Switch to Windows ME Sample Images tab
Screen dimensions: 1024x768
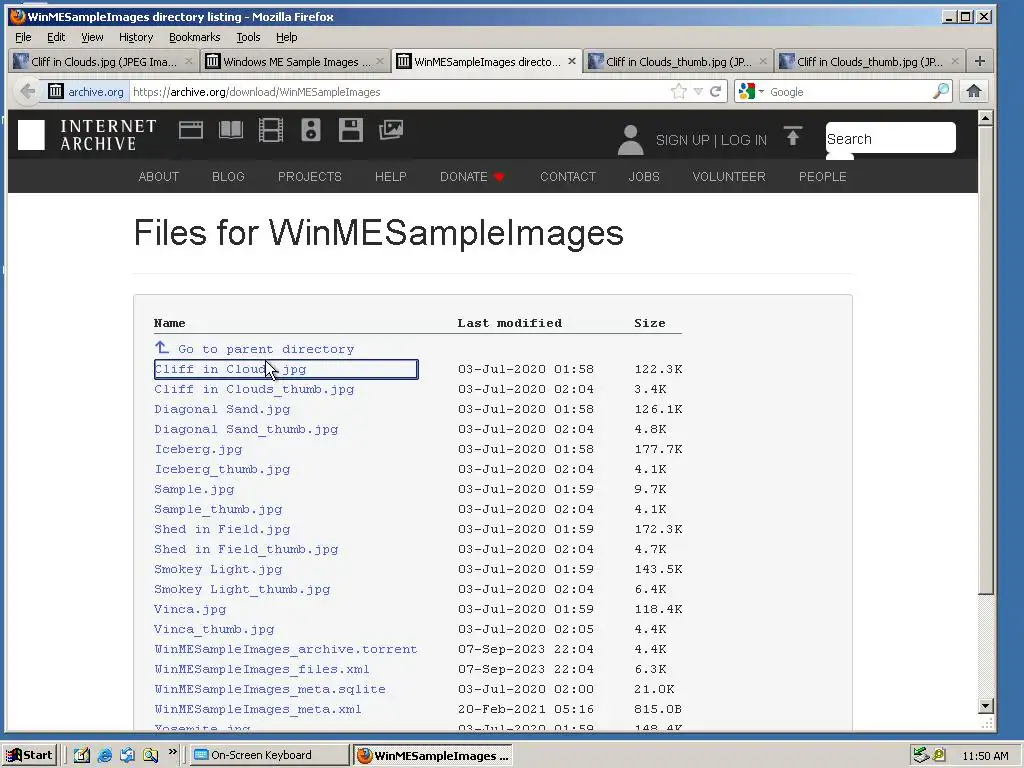click(295, 61)
